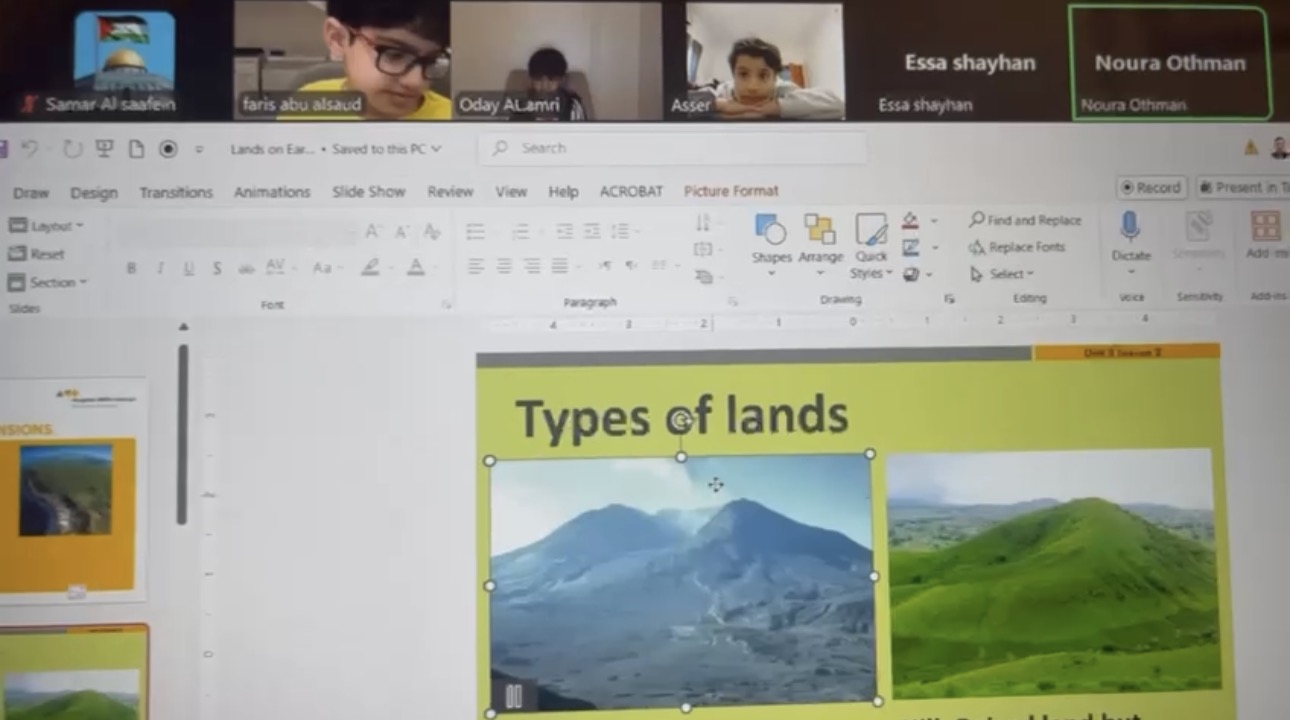Switch to the Transitions tab
Viewport: 1290px width, 720px height.
coord(176,192)
